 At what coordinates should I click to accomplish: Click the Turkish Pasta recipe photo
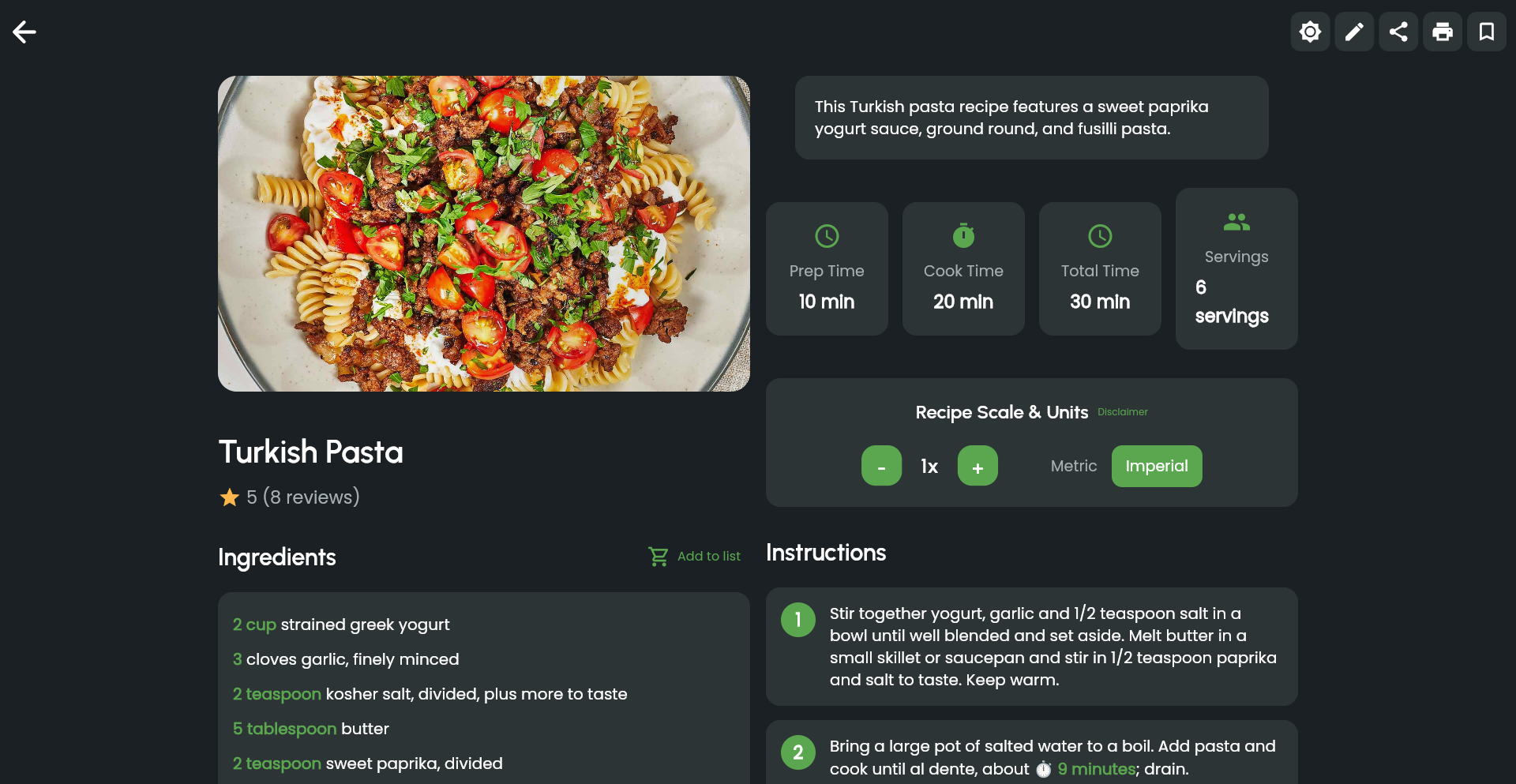coord(483,234)
